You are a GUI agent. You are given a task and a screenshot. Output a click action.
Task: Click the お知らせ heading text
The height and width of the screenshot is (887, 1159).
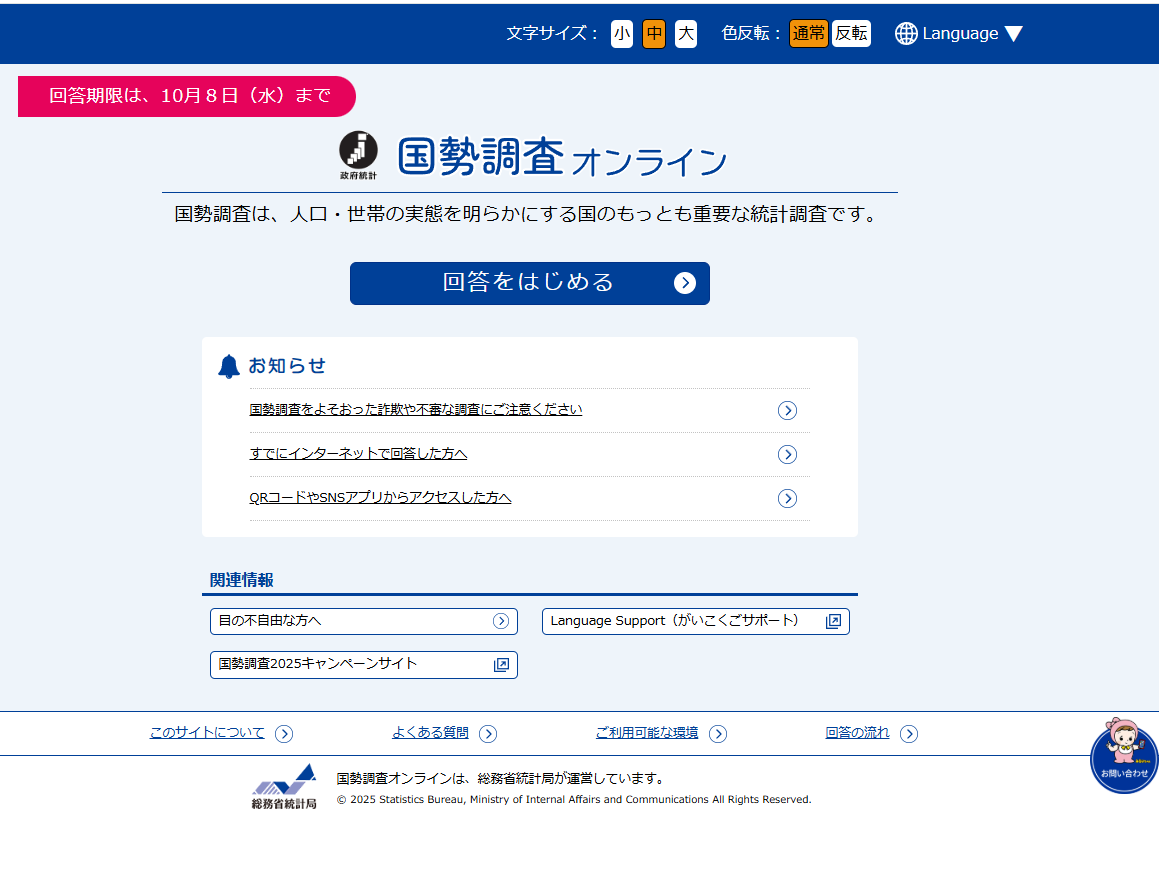287,366
